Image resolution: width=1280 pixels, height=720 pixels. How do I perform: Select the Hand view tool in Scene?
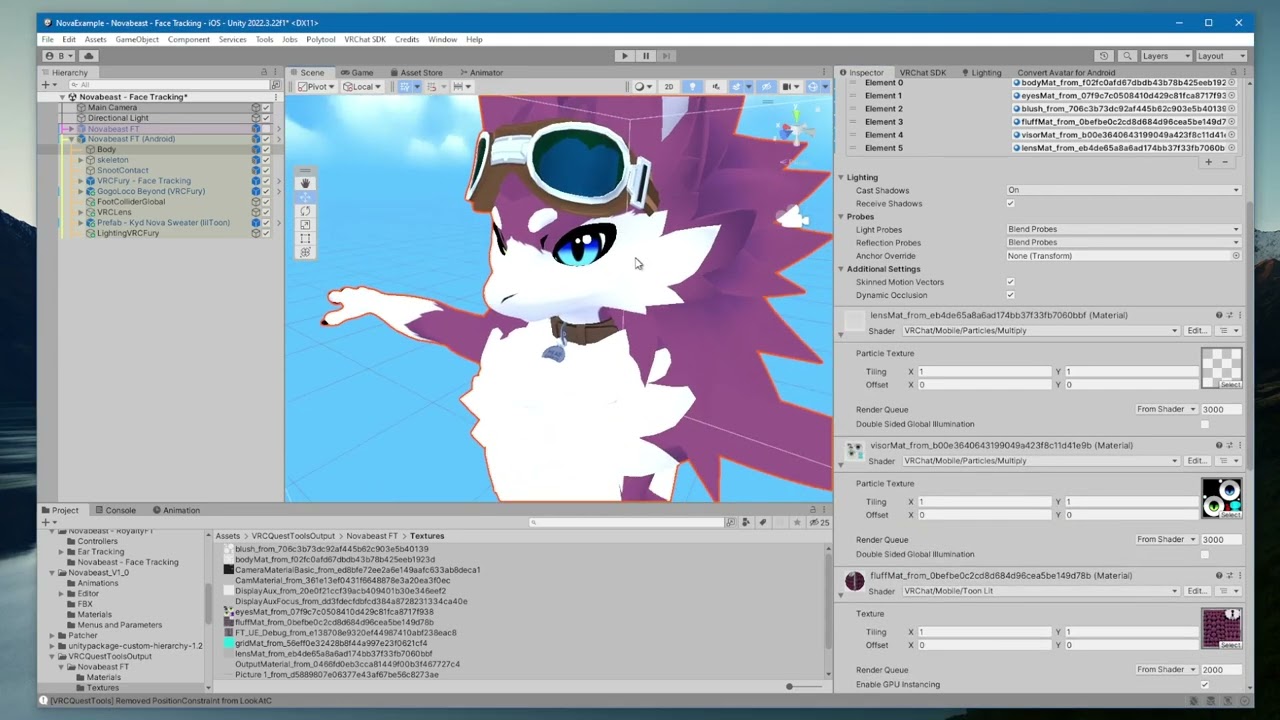tap(305, 183)
